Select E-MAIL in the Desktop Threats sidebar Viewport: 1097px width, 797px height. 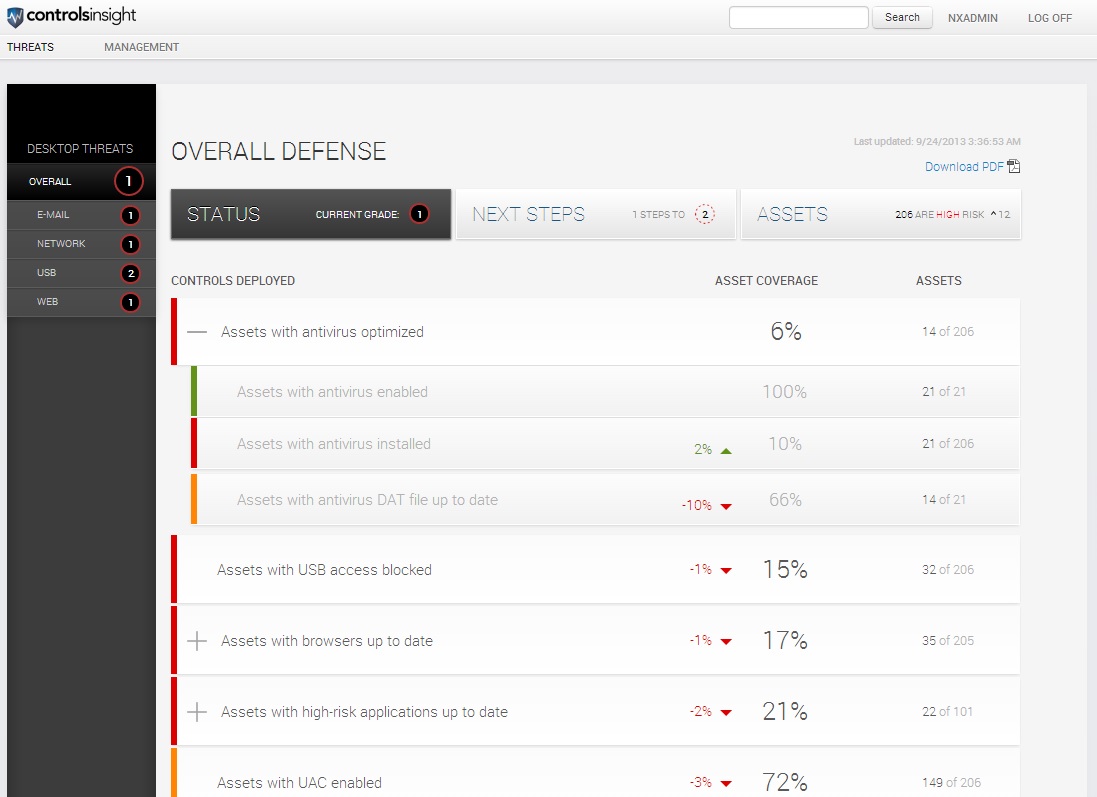pos(53,215)
